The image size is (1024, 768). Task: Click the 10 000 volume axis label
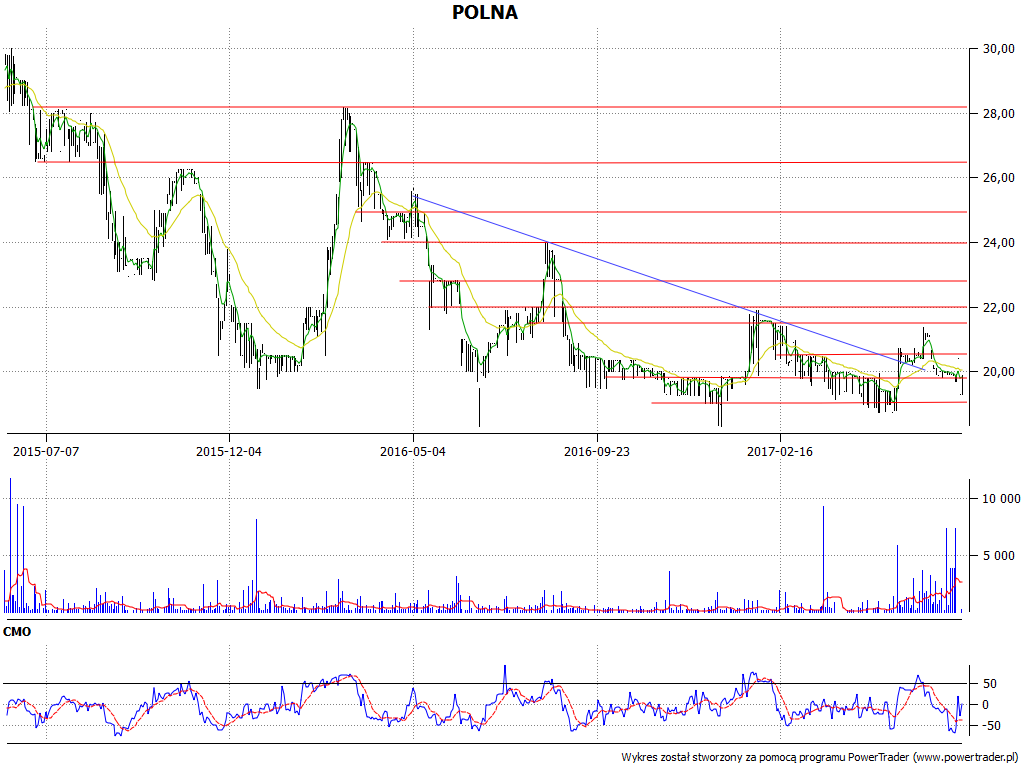coord(1001,499)
